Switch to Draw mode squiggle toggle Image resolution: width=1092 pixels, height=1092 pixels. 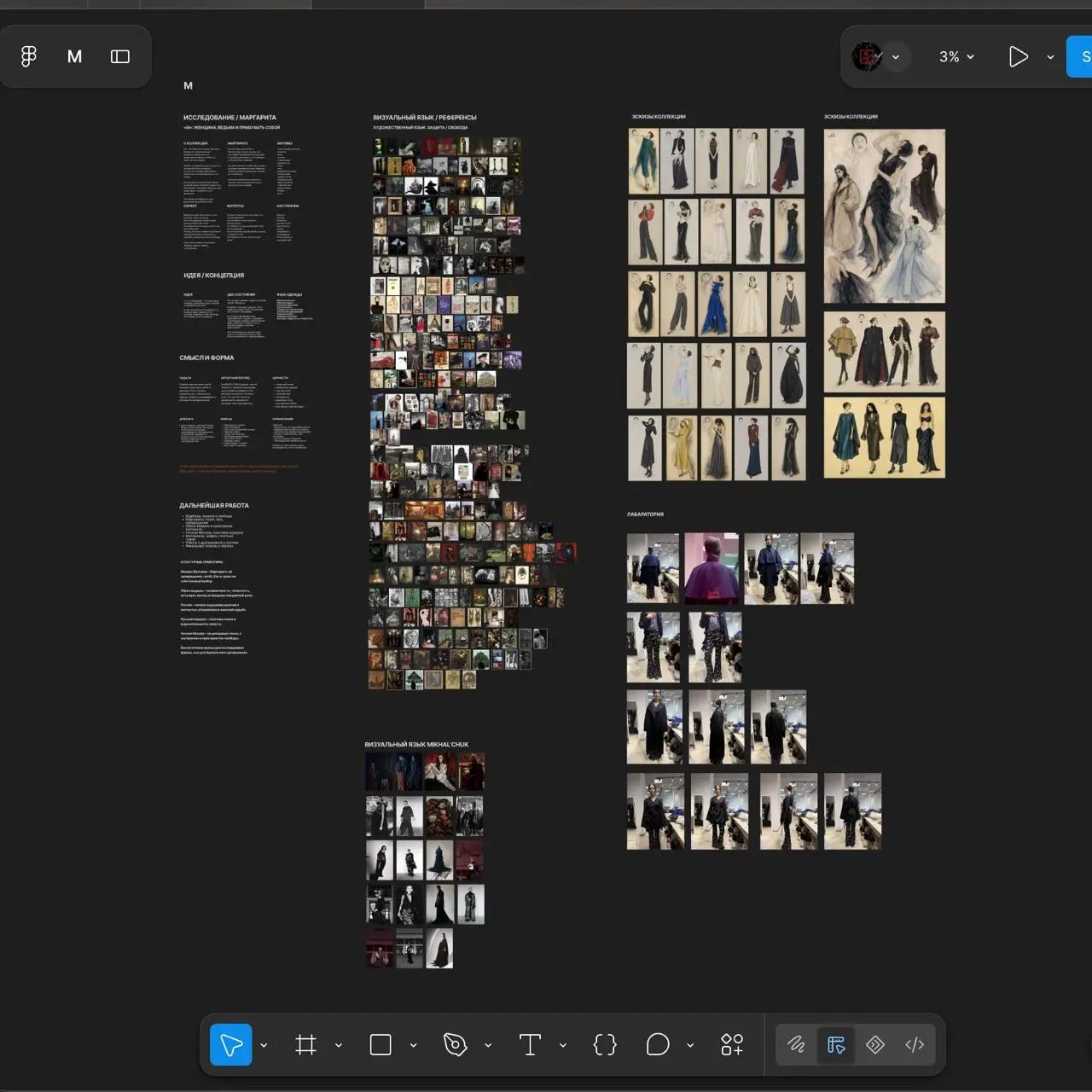[x=796, y=1044]
